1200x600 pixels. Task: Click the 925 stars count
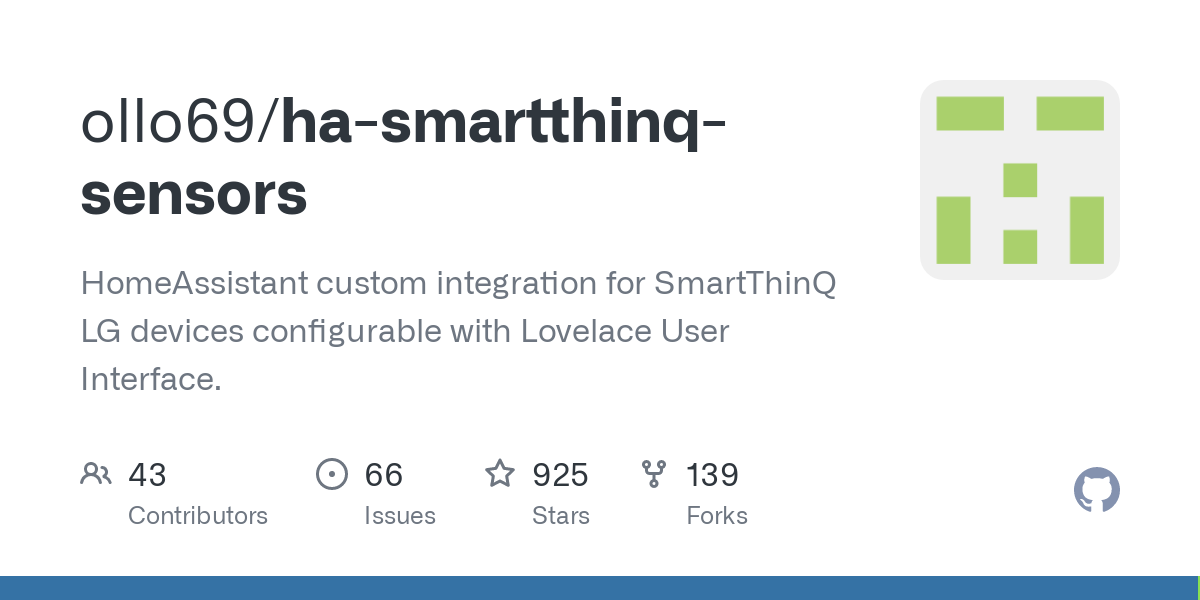tap(560, 475)
